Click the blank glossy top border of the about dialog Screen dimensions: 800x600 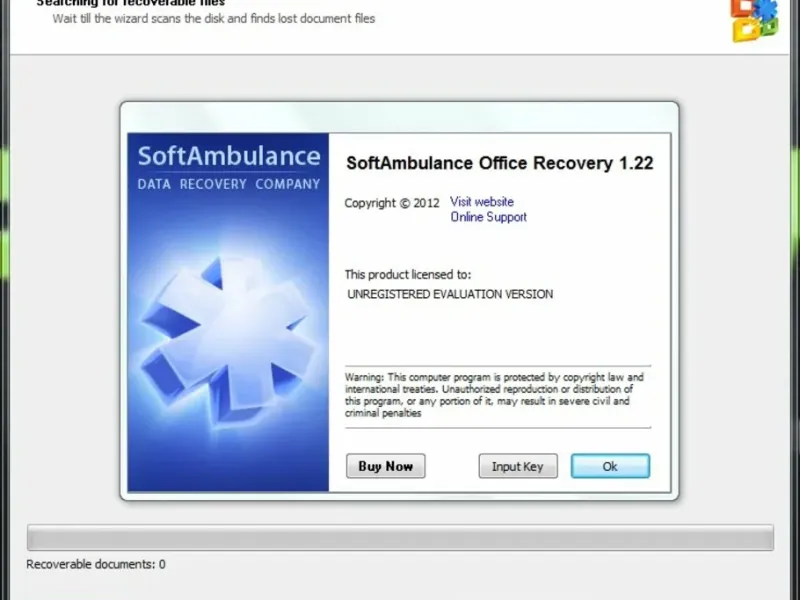click(399, 117)
